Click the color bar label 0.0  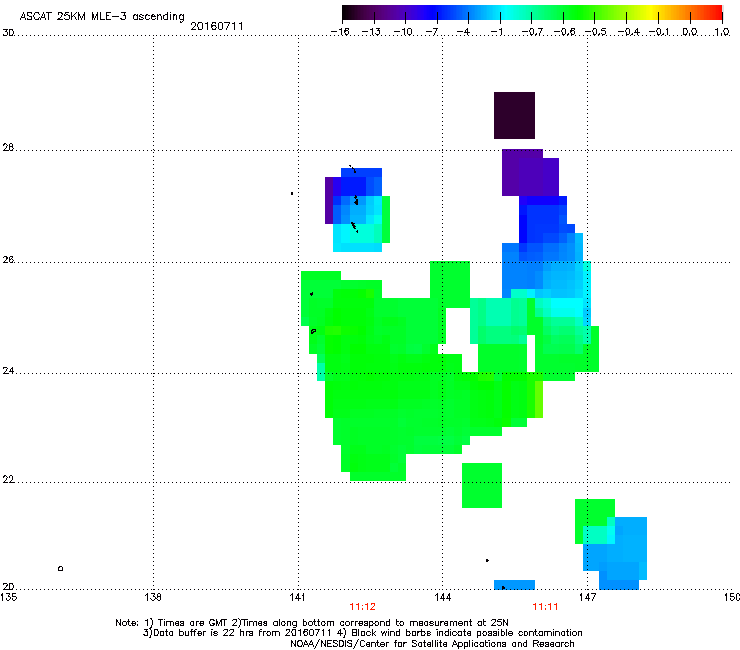pyautogui.click(x=690, y=32)
